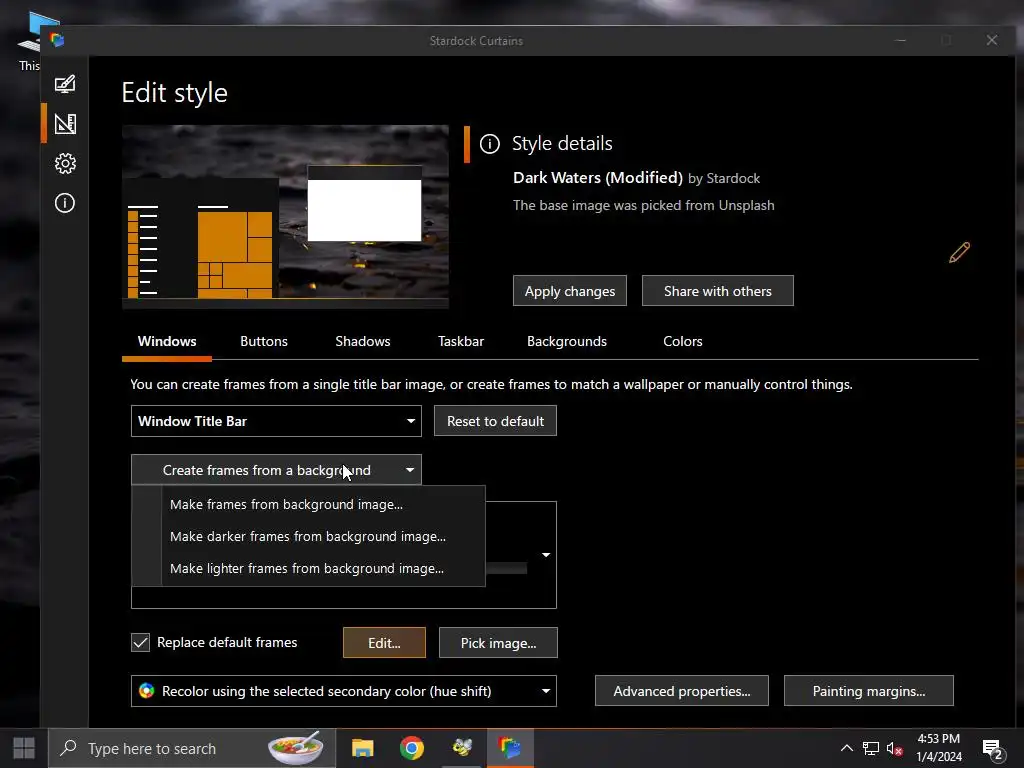Image resolution: width=1024 pixels, height=768 pixels.
Task: Launch Google Chrome from taskbar
Action: tap(411, 748)
